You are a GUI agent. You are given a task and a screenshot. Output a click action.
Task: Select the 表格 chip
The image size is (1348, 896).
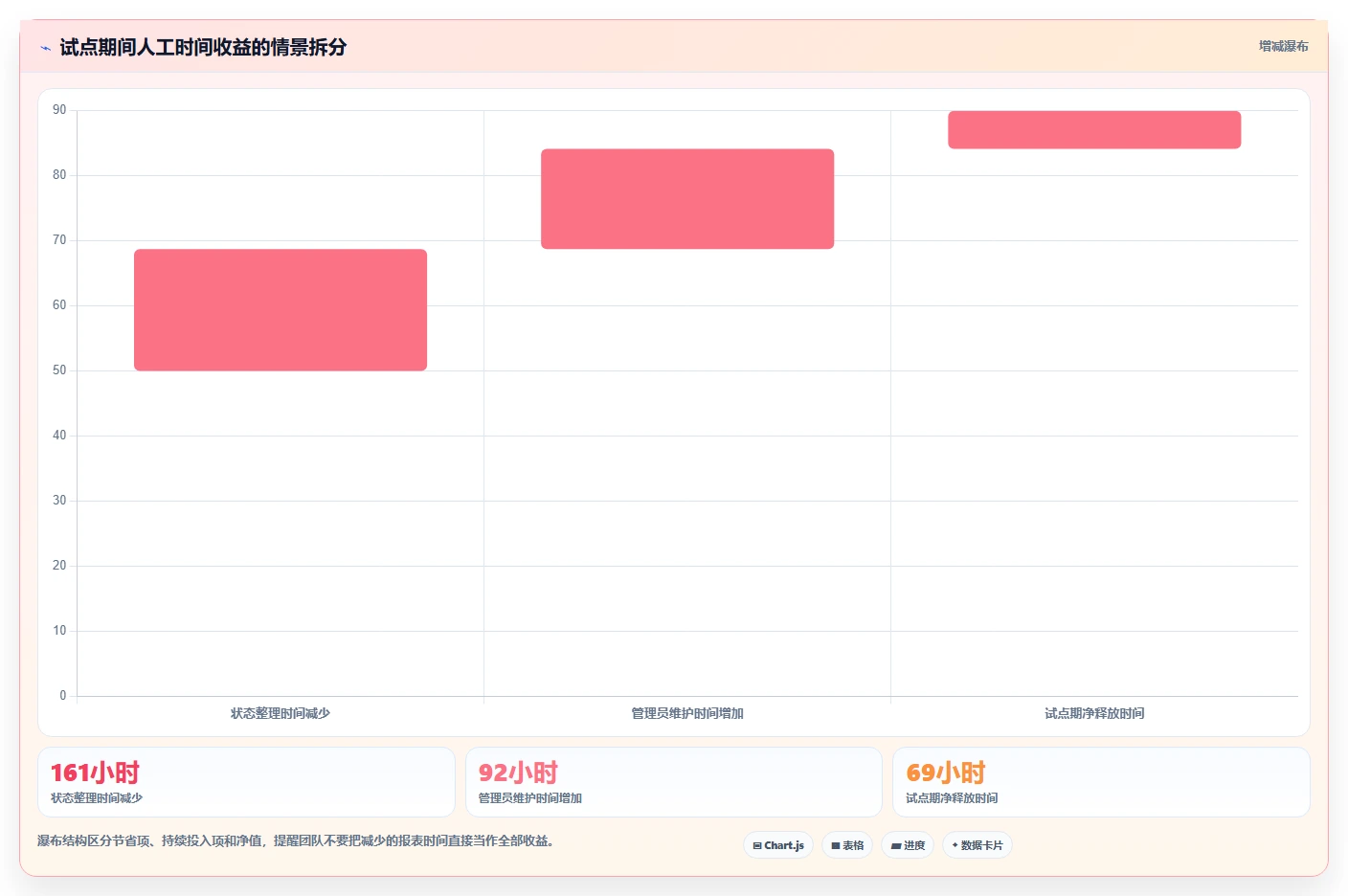(847, 845)
